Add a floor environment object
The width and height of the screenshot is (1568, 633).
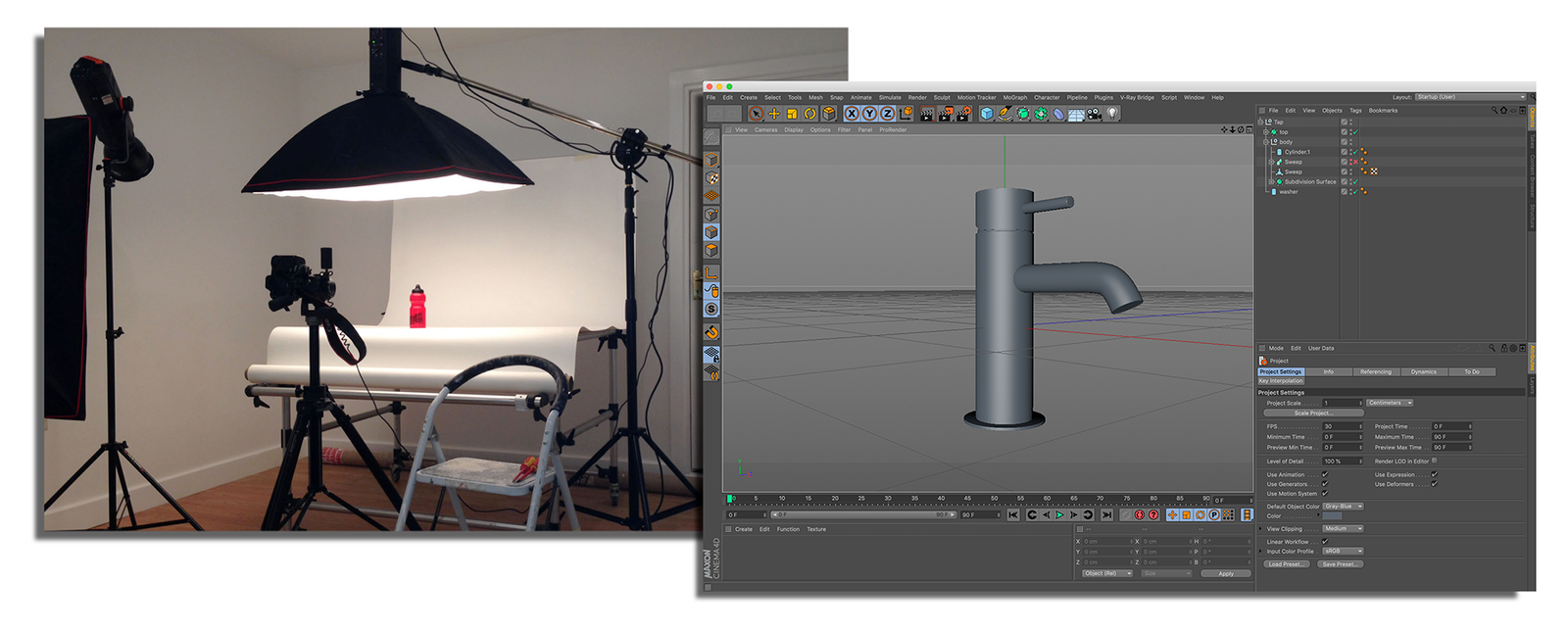tap(1076, 114)
